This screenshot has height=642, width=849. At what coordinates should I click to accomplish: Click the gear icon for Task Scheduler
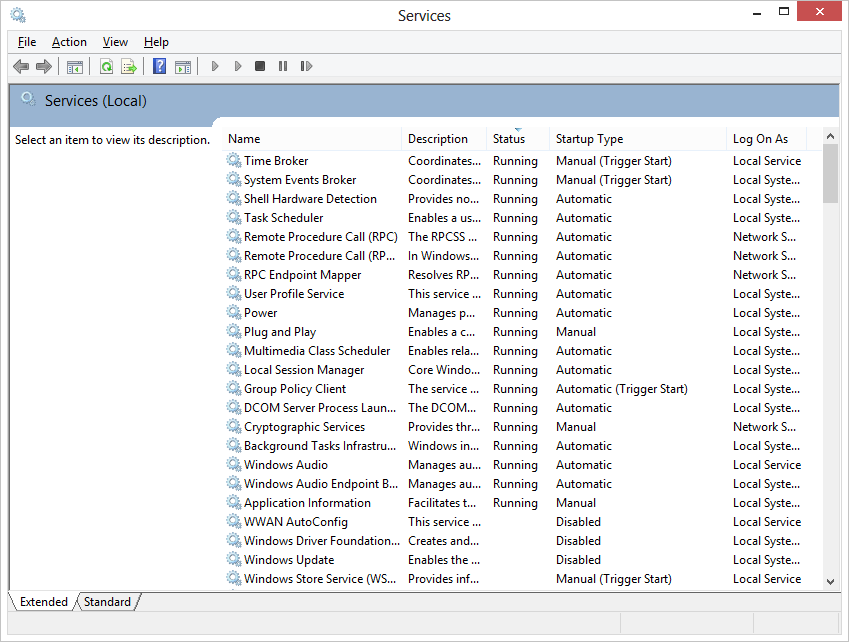click(x=234, y=217)
